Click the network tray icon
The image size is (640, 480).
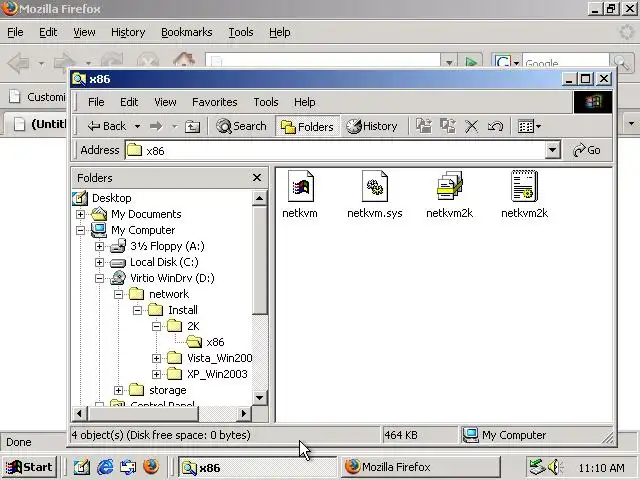pos(537,467)
